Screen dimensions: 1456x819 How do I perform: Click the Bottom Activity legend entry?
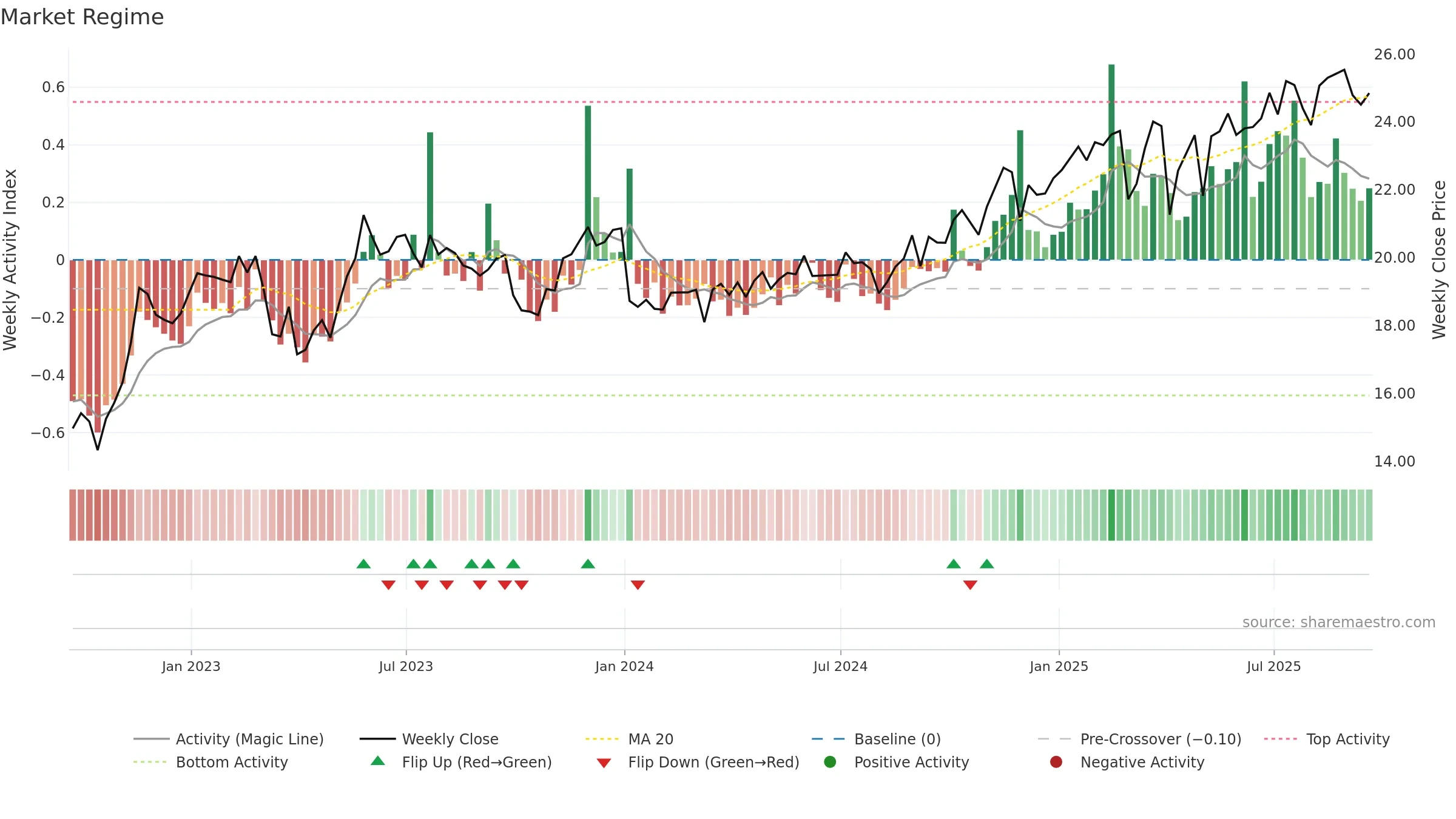tap(211, 762)
